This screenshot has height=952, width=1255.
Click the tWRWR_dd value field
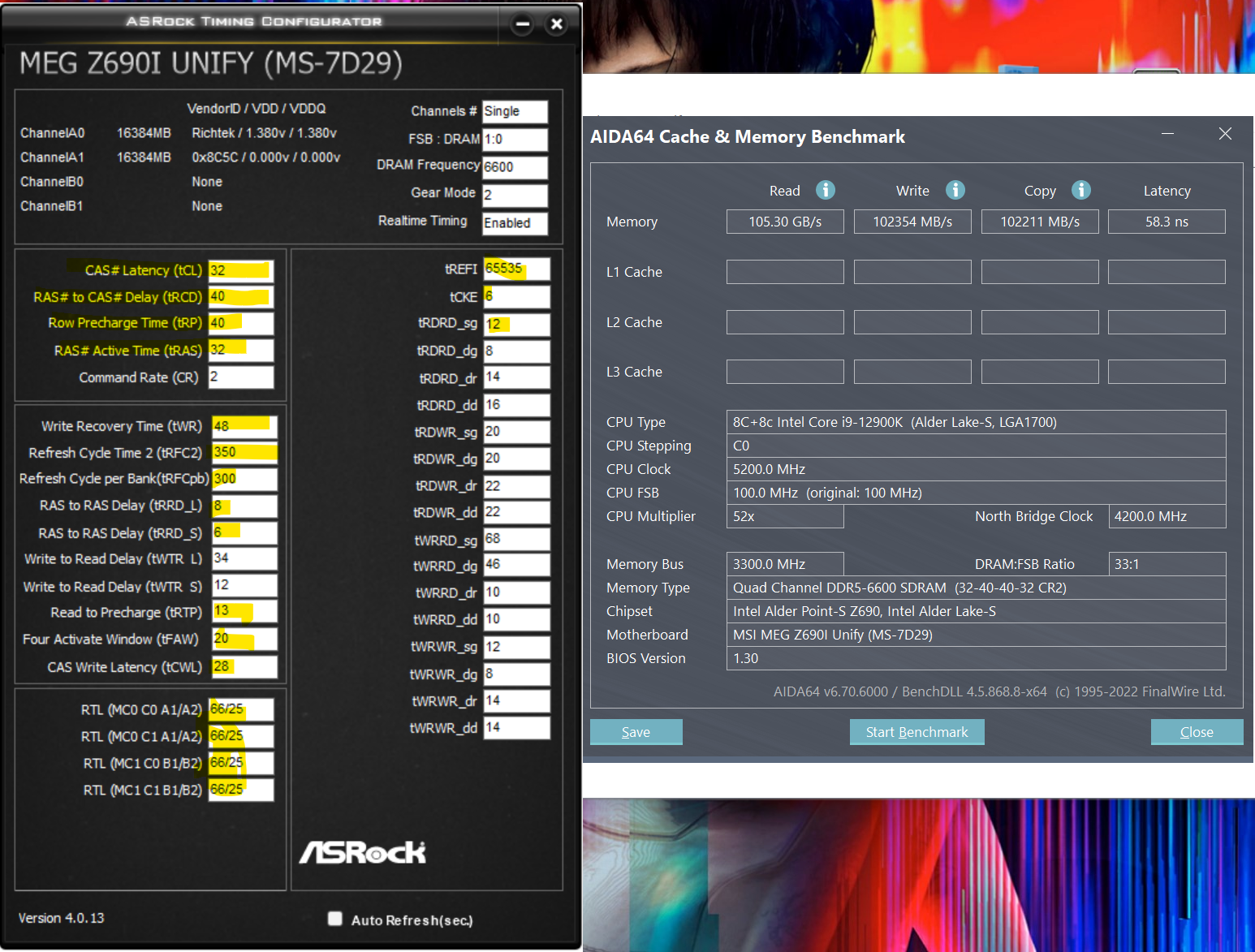(x=516, y=728)
